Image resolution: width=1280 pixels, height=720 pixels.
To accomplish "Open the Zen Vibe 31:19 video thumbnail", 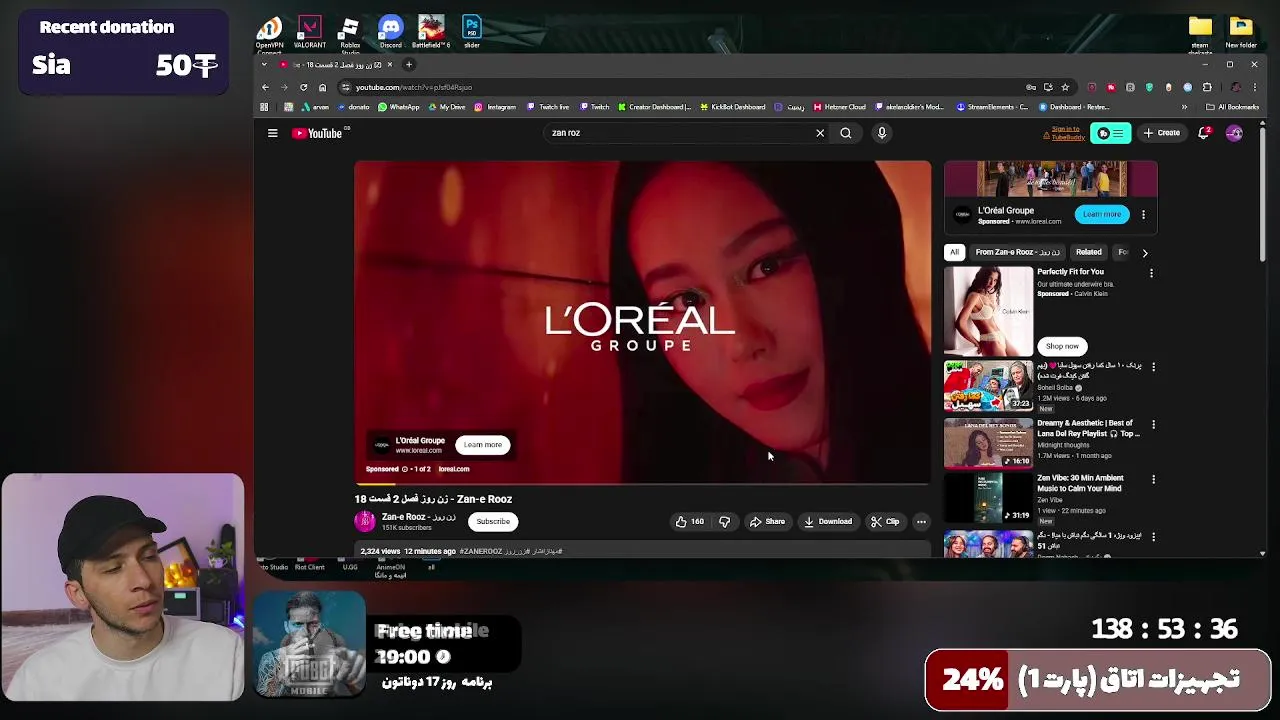I will pyautogui.click(x=988, y=498).
